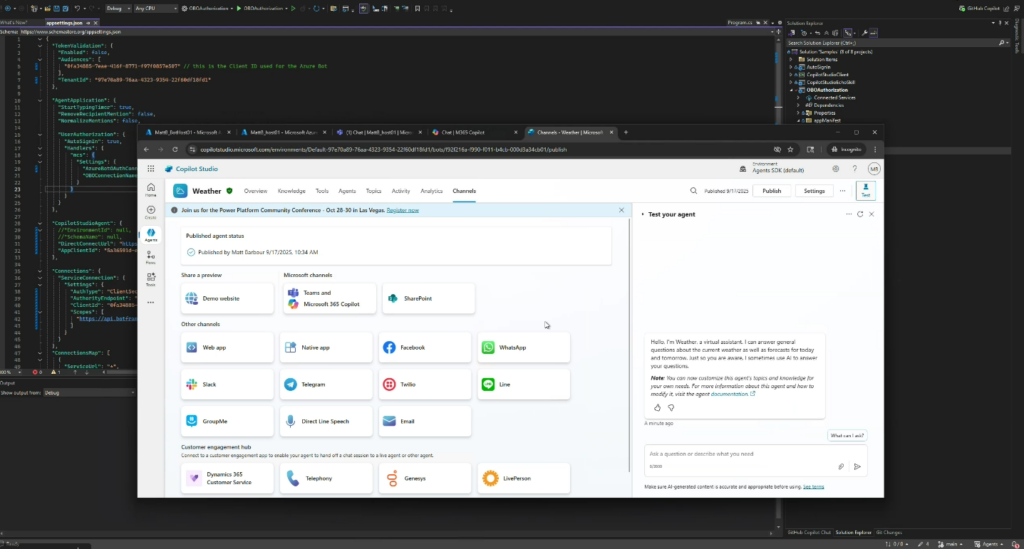Open the Telephony engagement hub
Viewport: 1024px width, 549px height.
pyautogui.click(x=326, y=478)
